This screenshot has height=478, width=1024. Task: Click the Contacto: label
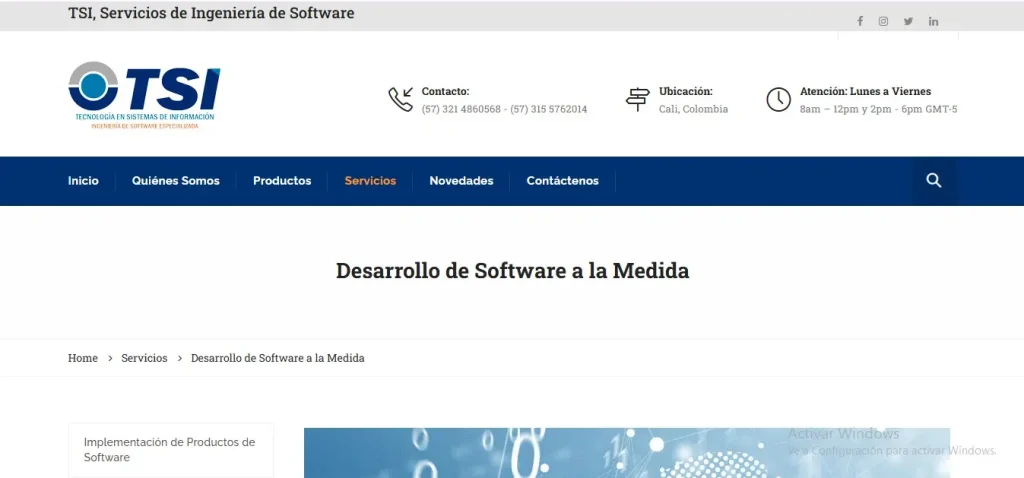pyautogui.click(x=445, y=91)
